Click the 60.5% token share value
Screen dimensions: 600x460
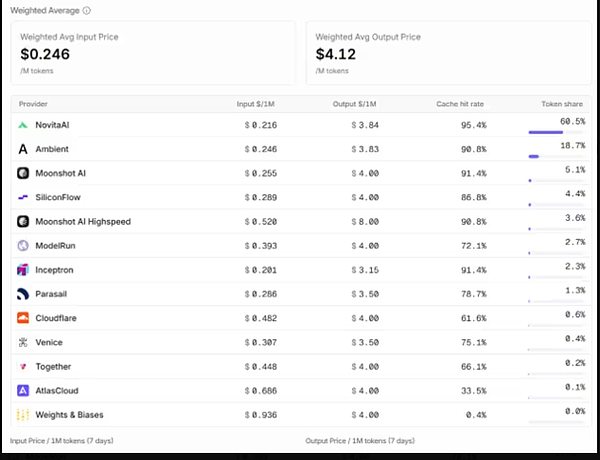(572, 121)
